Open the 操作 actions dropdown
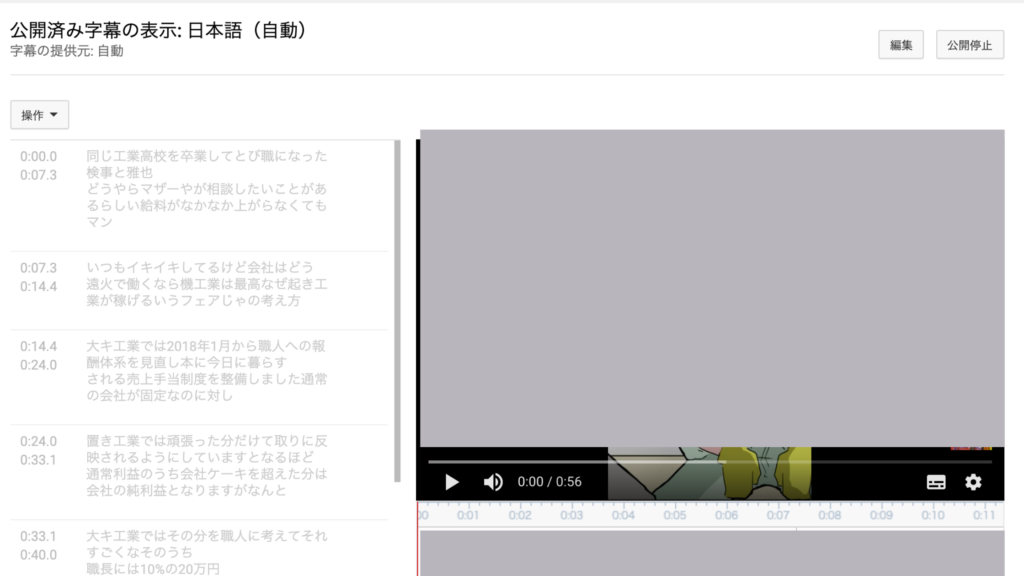 (x=39, y=115)
